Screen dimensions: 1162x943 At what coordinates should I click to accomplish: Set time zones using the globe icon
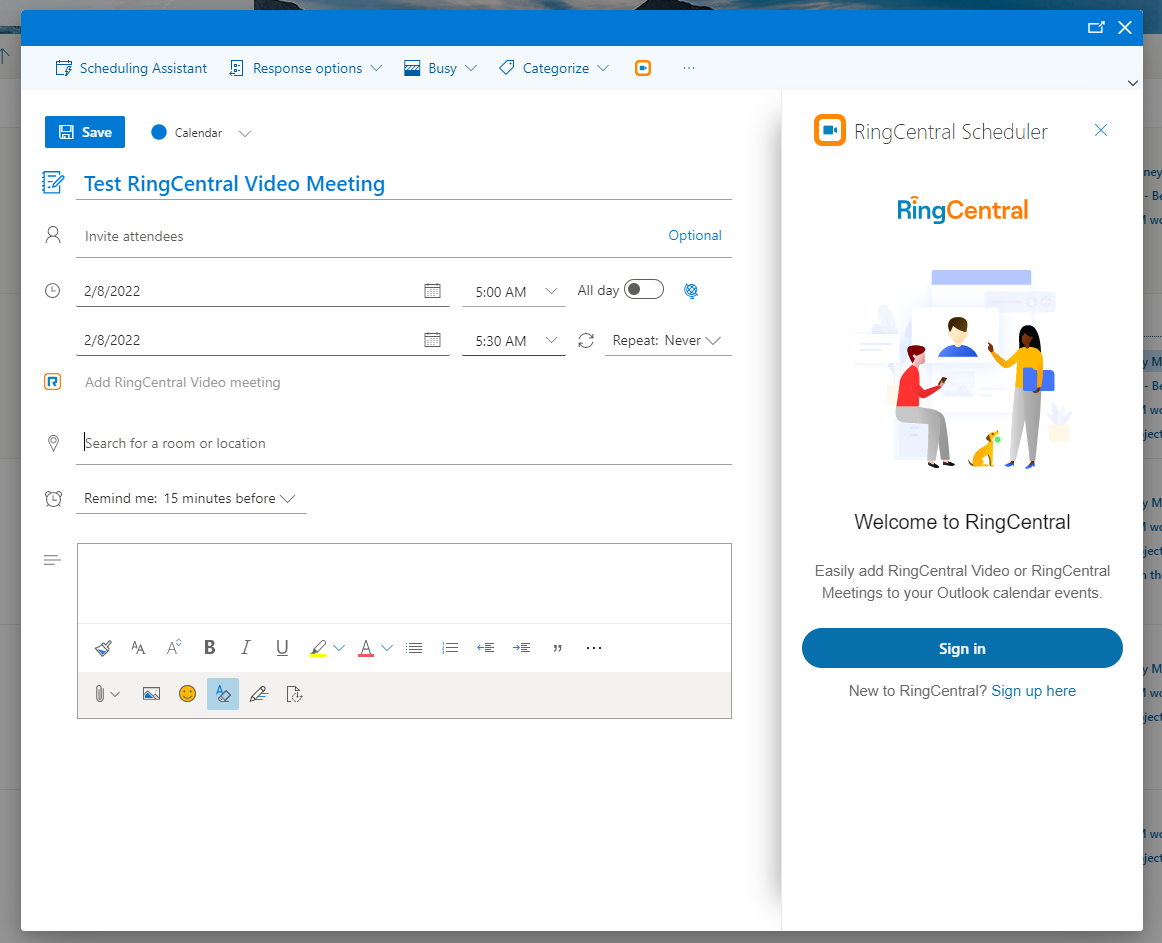pos(691,290)
